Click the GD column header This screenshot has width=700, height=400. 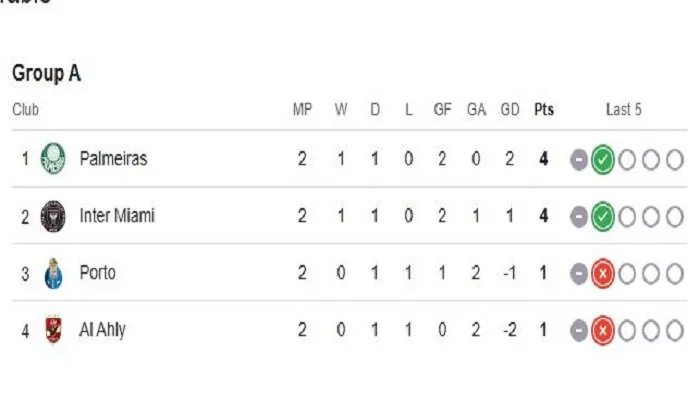(510, 109)
